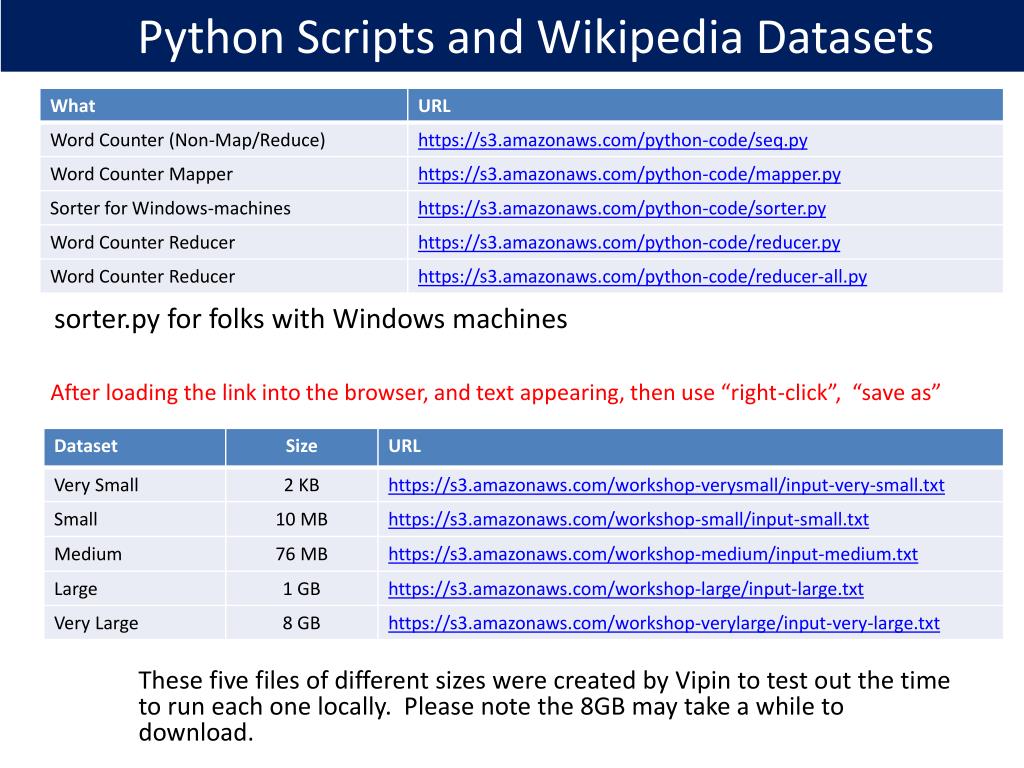Open the input-very-large.txt URL
Screen dimensions: 1024x768
point(664,623)
